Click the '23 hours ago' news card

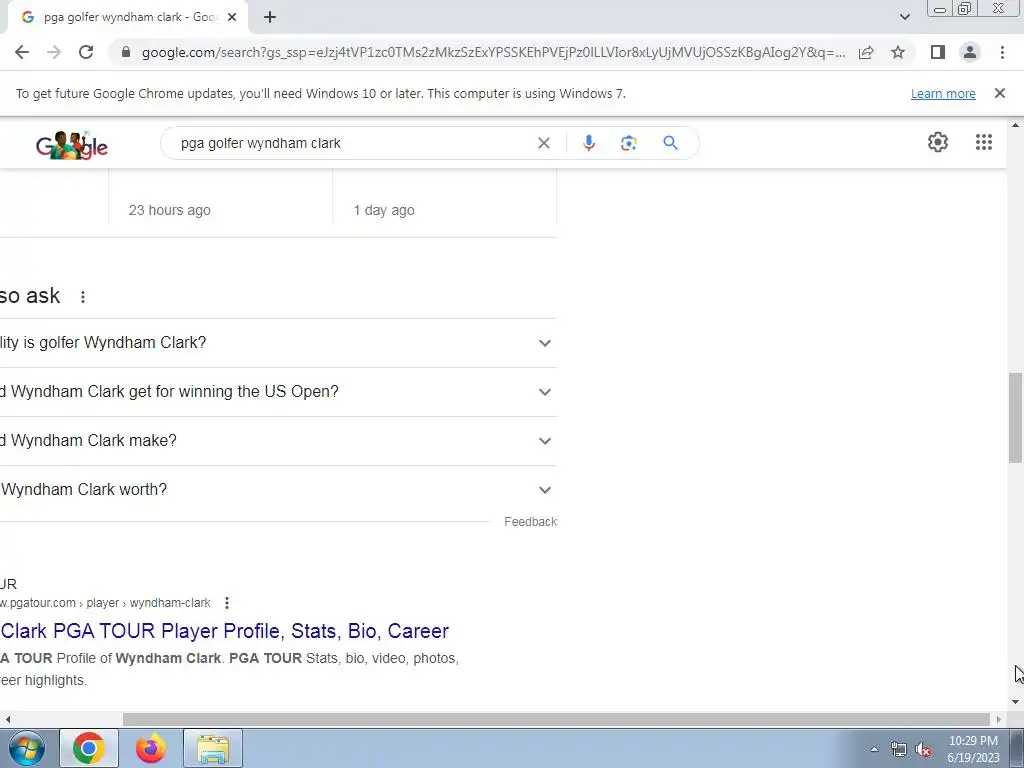221,196
